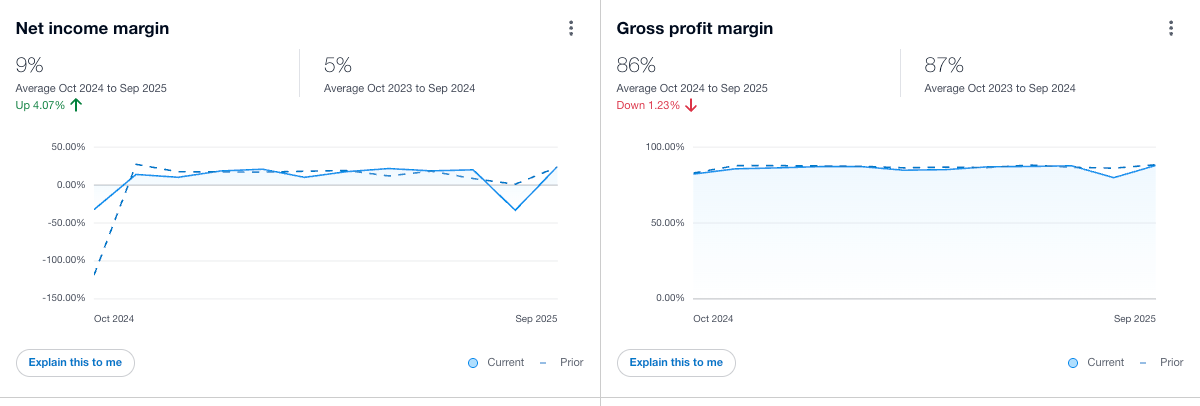
Task: Click the Prior dash marker in Gross profit legend
Action: tap(1143, 362)
